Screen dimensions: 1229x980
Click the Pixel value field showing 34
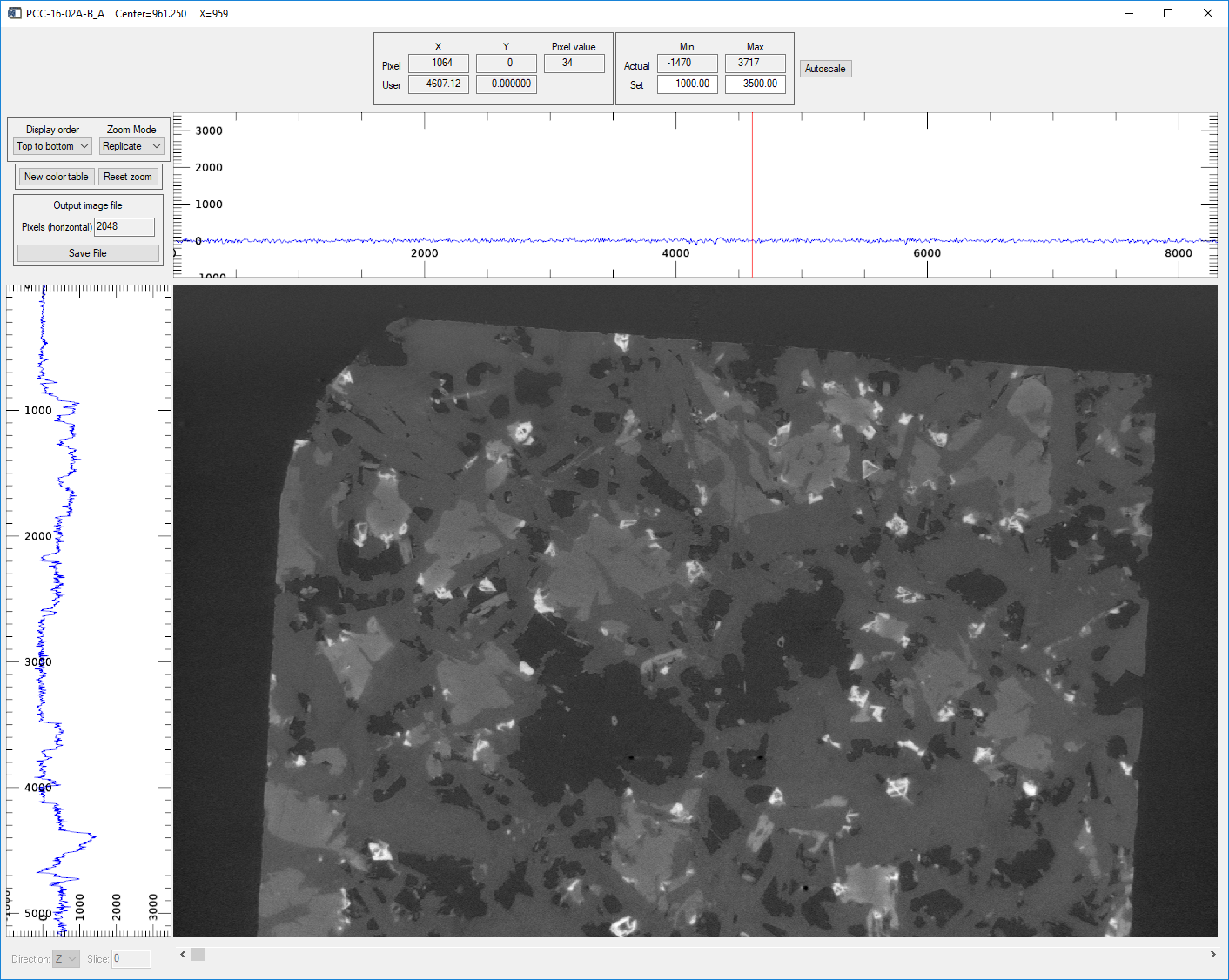click(x=574, y=63)
